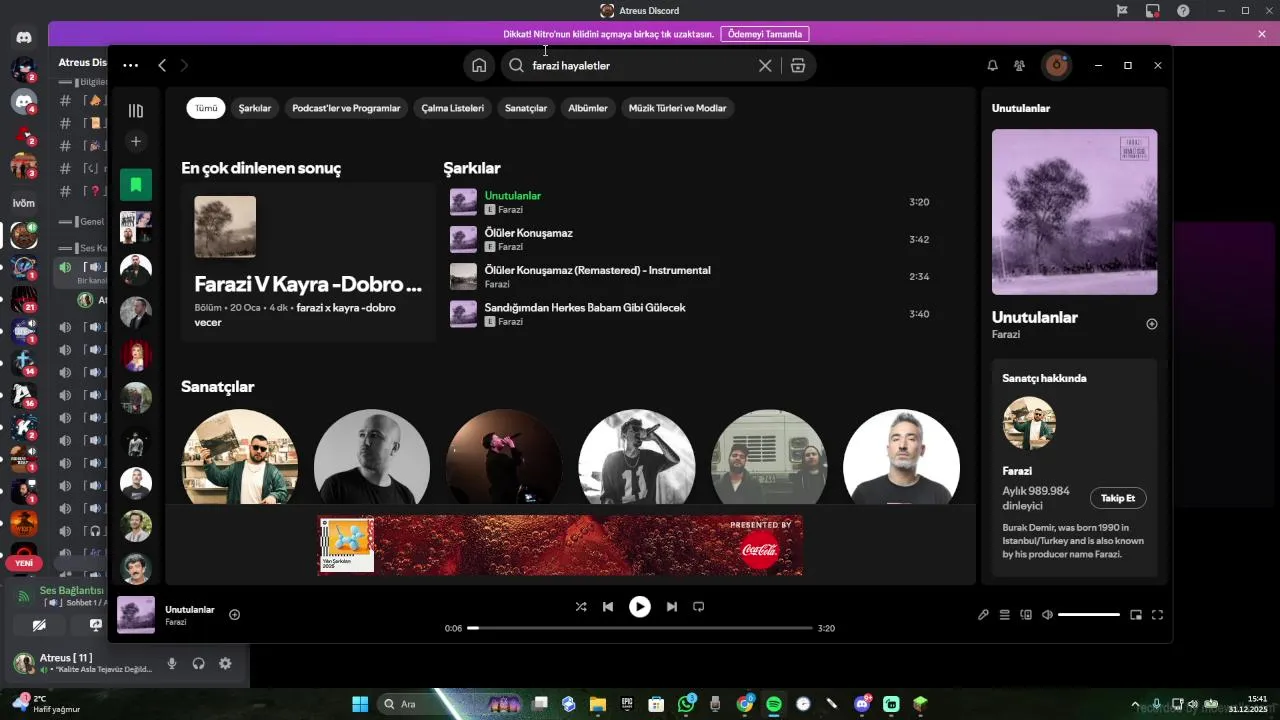Show lyrics with the microphone icon
The image size is (1280, 720).
pyautogui.click(x=983, y=615)
